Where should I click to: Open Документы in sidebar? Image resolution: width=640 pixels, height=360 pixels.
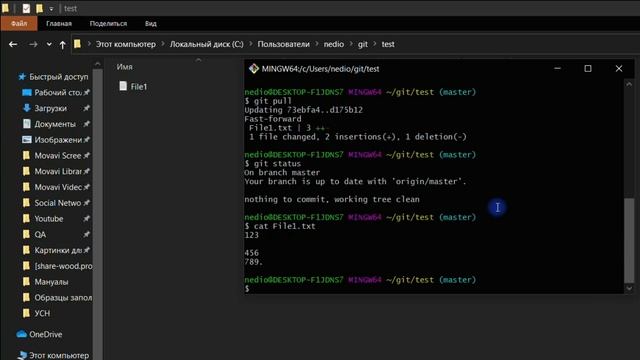[55, 124]
